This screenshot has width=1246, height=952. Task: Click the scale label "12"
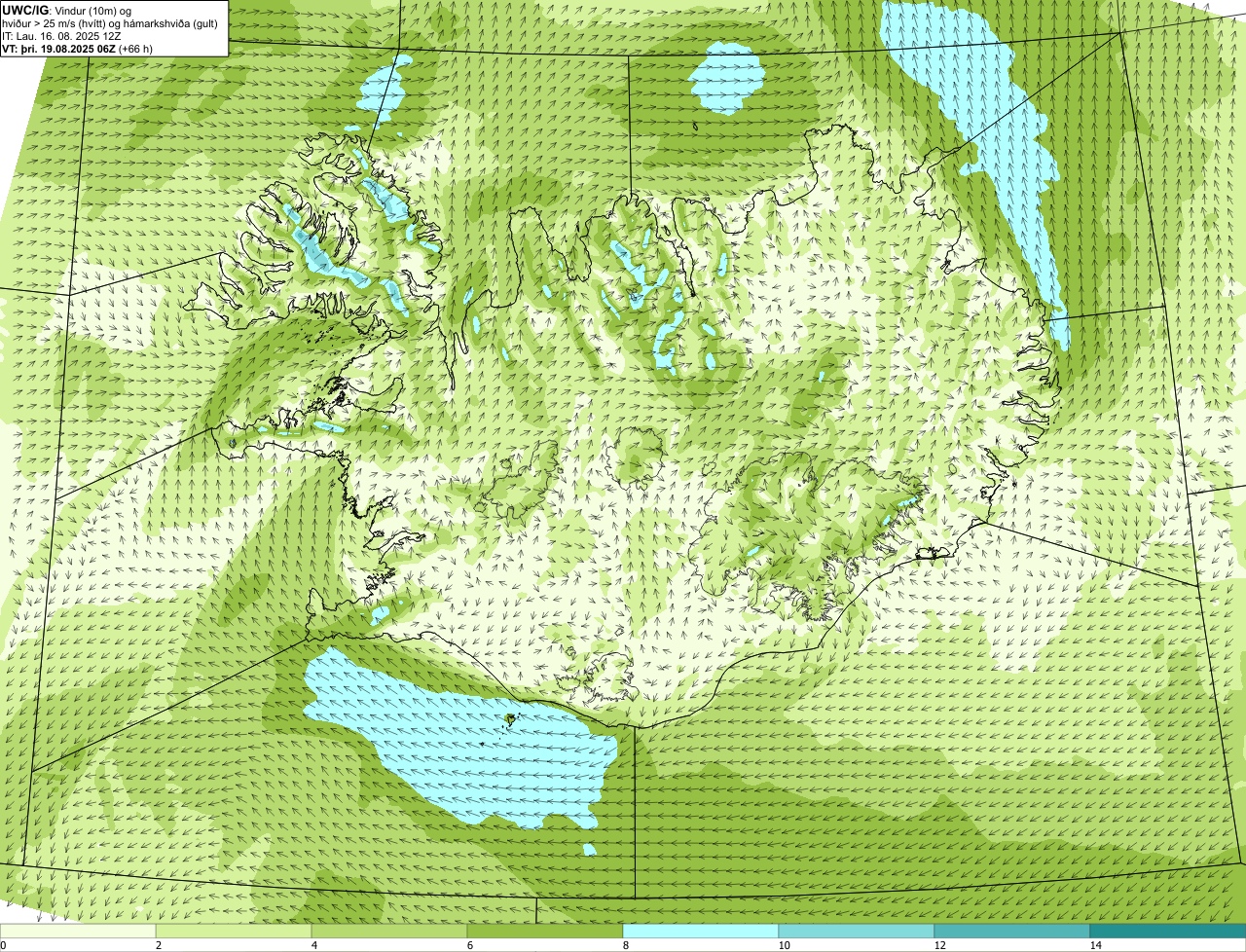(938, 945)
